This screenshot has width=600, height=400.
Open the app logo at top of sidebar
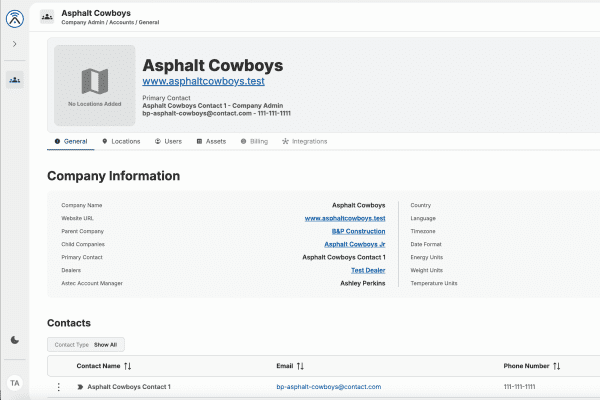coord(15,18)
